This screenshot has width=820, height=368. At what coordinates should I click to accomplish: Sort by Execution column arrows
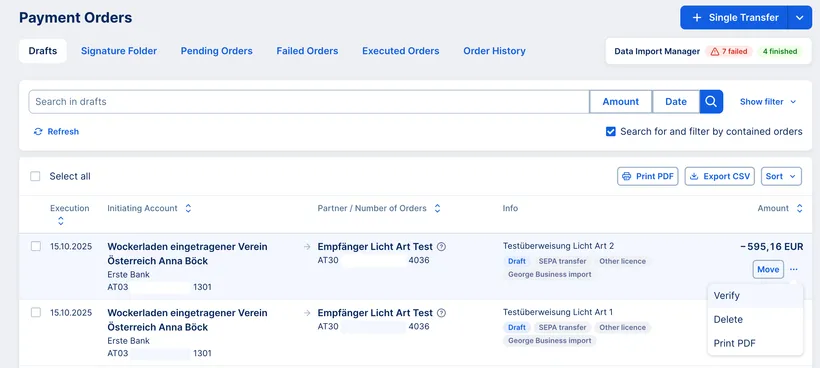pyautogui.click(x=61, y=221)
